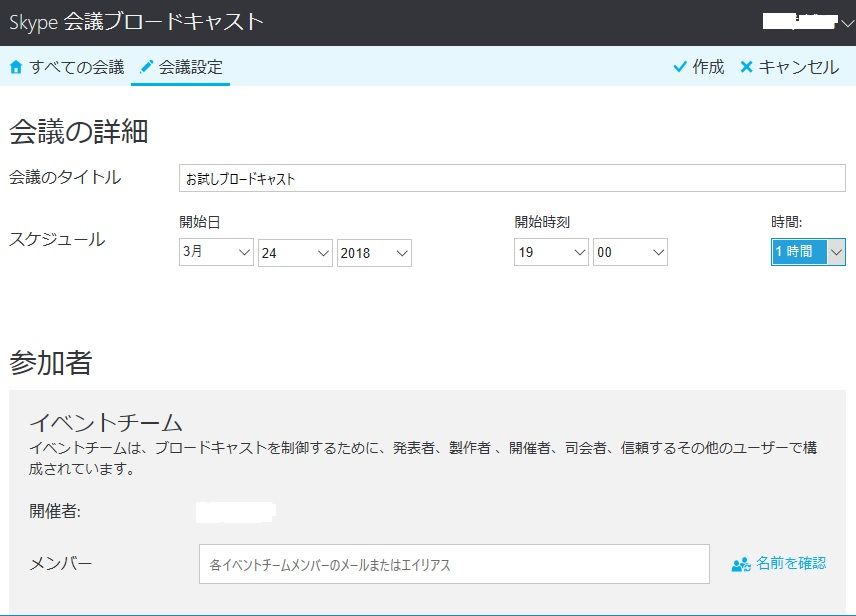Click the スケジュール label
The image size is (856, 616).
pyautogui.click(x=57, y=239)
